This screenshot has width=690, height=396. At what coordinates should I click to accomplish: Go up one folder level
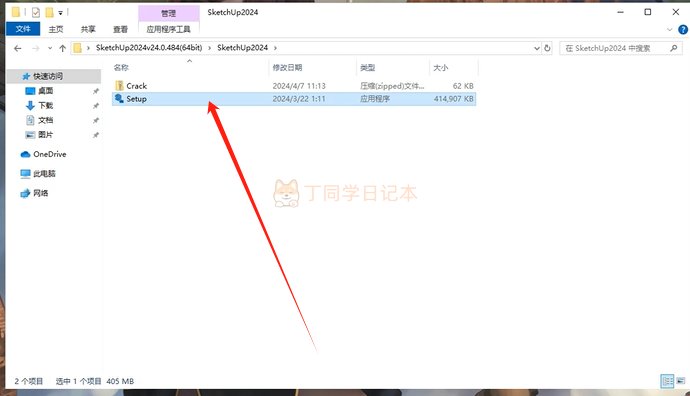pyautogui.click(x=62, y=48)
